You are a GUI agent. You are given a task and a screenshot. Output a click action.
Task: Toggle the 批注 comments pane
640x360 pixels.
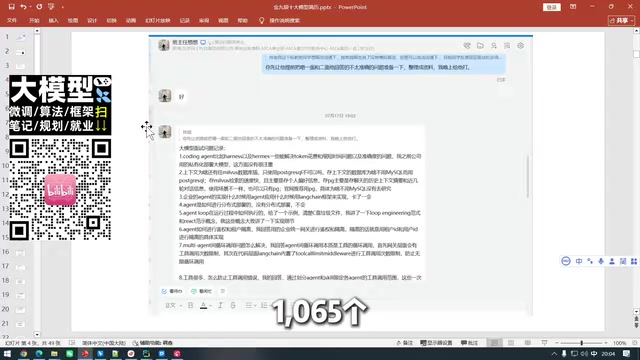[x=469, y=343]
